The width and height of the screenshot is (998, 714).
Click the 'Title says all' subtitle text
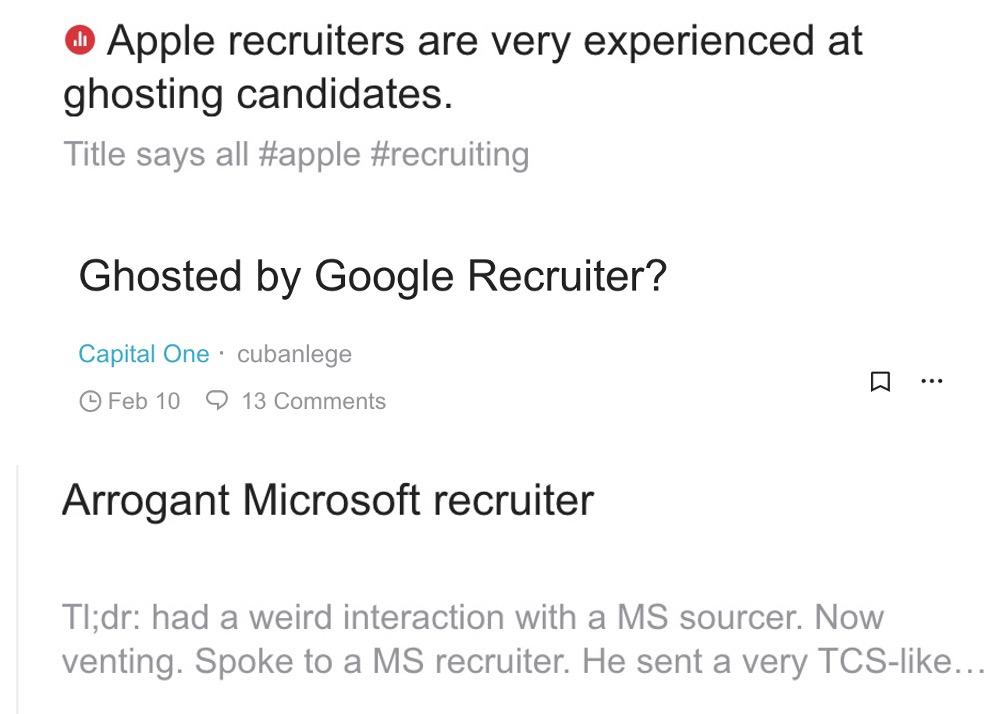click(x=156, y=154)
